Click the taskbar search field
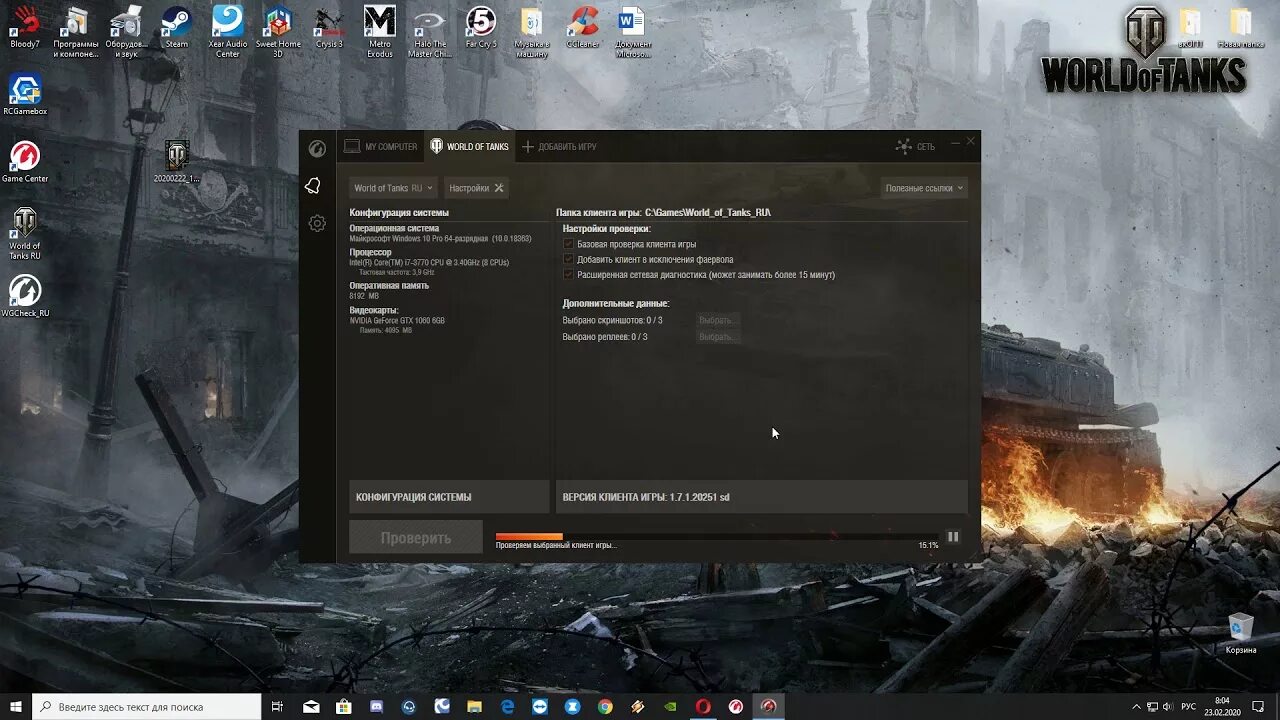This screenshot has width=1280, height=720. 147,706
